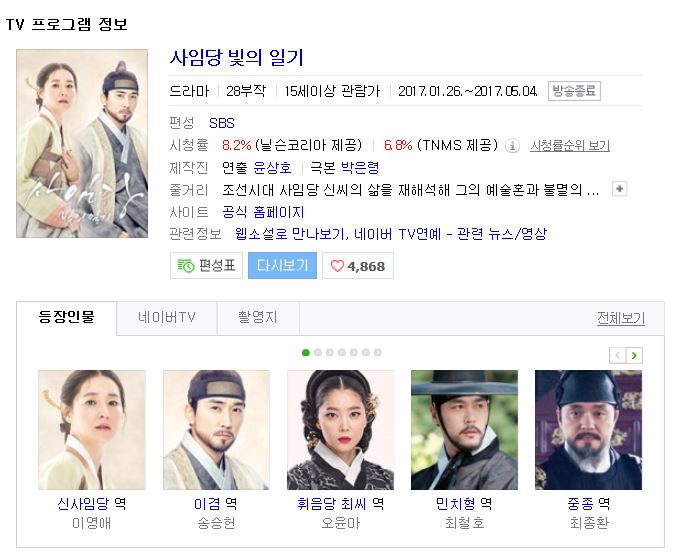This screenshot has height=559, width=681.
Task: Click the 사임당 빛의 일기 title
Action: [237, 58]
